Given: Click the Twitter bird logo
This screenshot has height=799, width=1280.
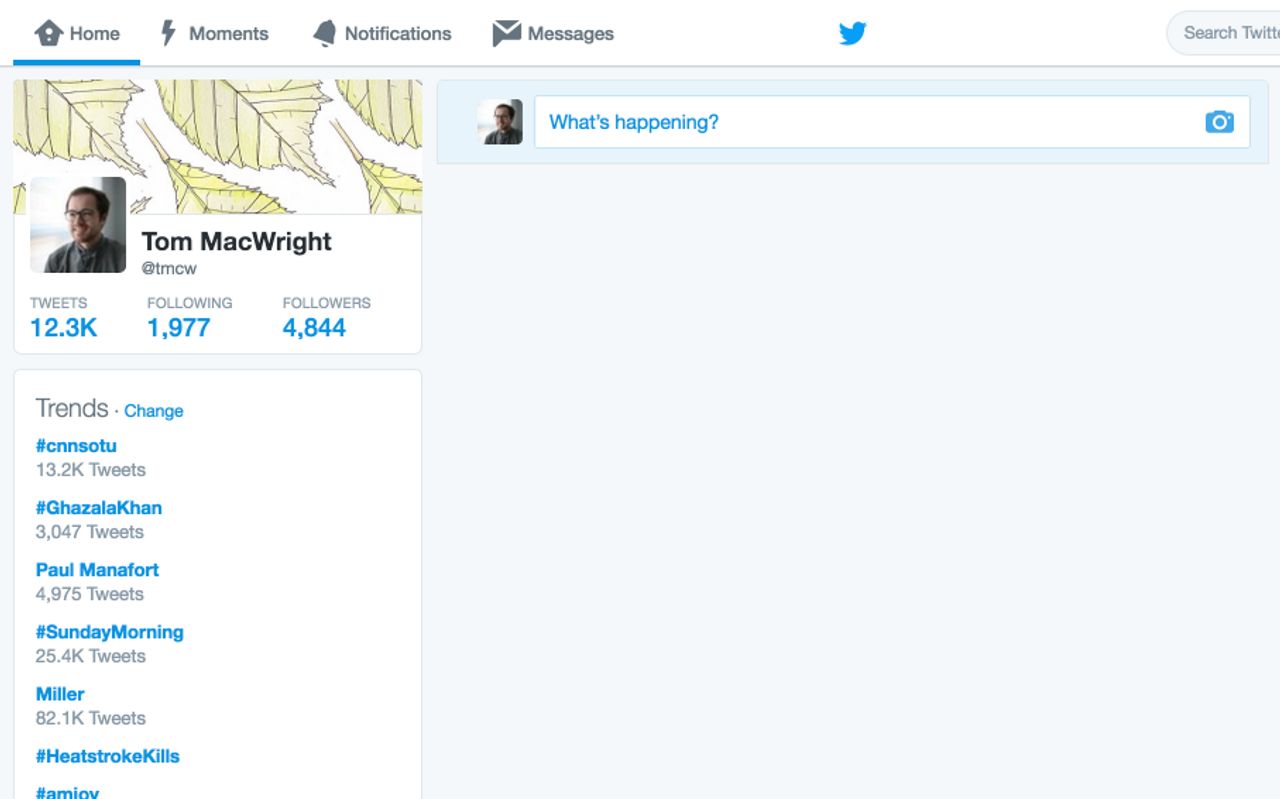Looking at the screenshot, I should [x=852, y=33].
